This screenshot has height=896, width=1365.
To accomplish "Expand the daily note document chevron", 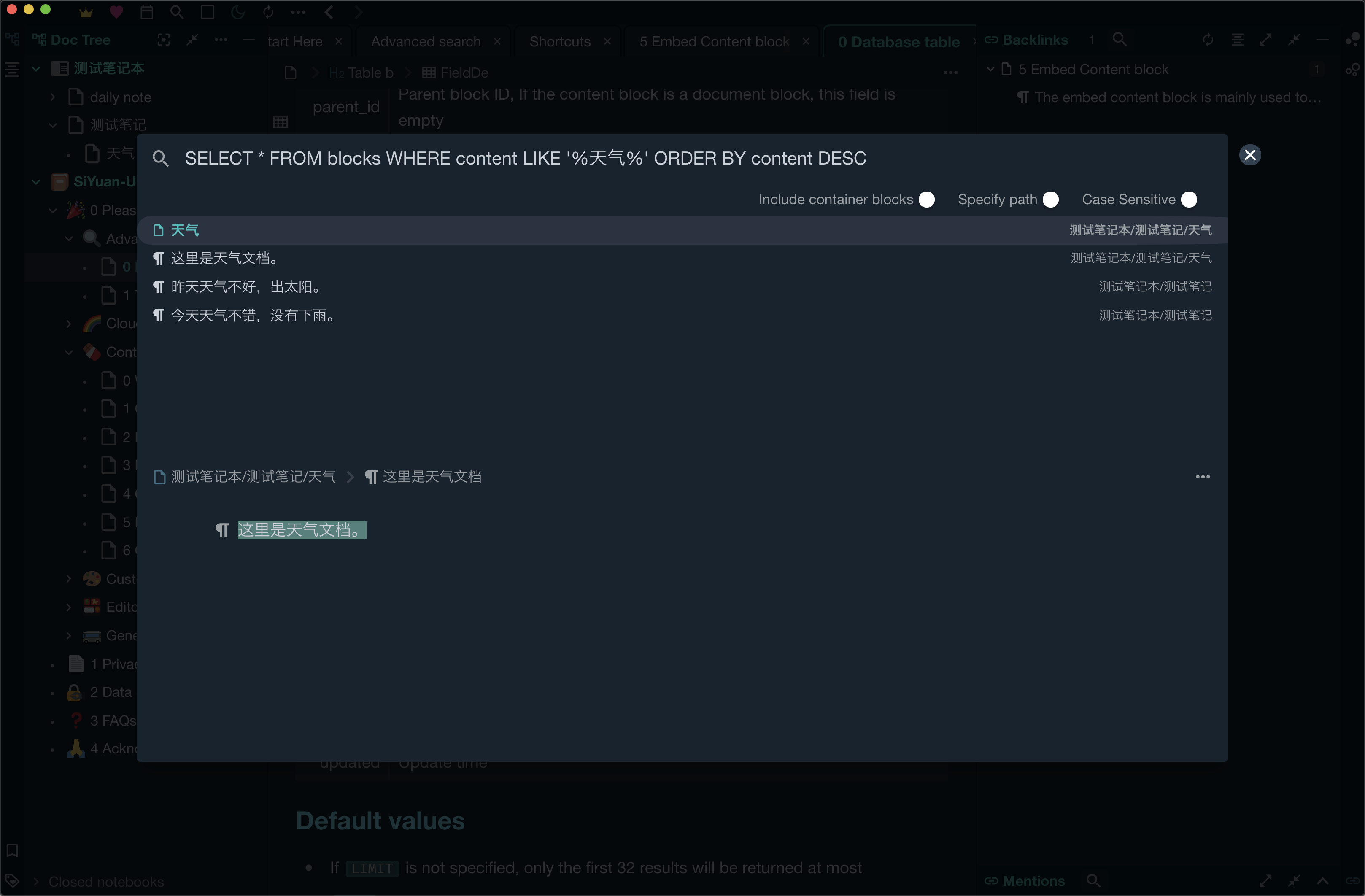I will click(x=52, y=97).
